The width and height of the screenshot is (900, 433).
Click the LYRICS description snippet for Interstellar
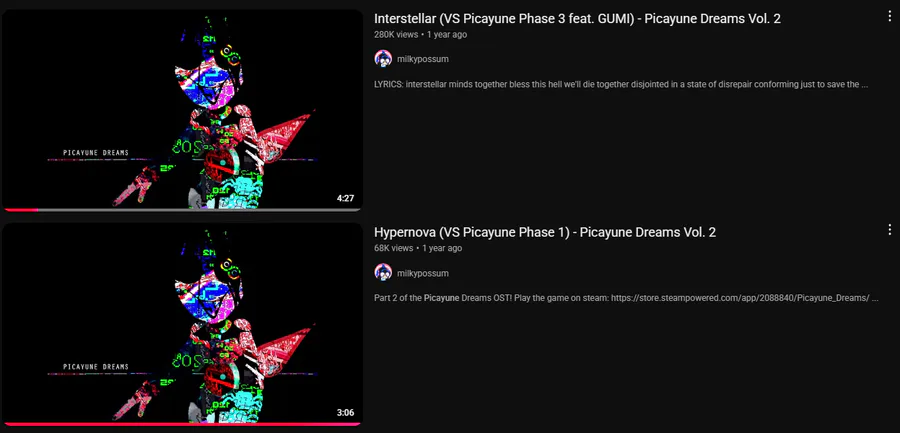tap(621, 84)
